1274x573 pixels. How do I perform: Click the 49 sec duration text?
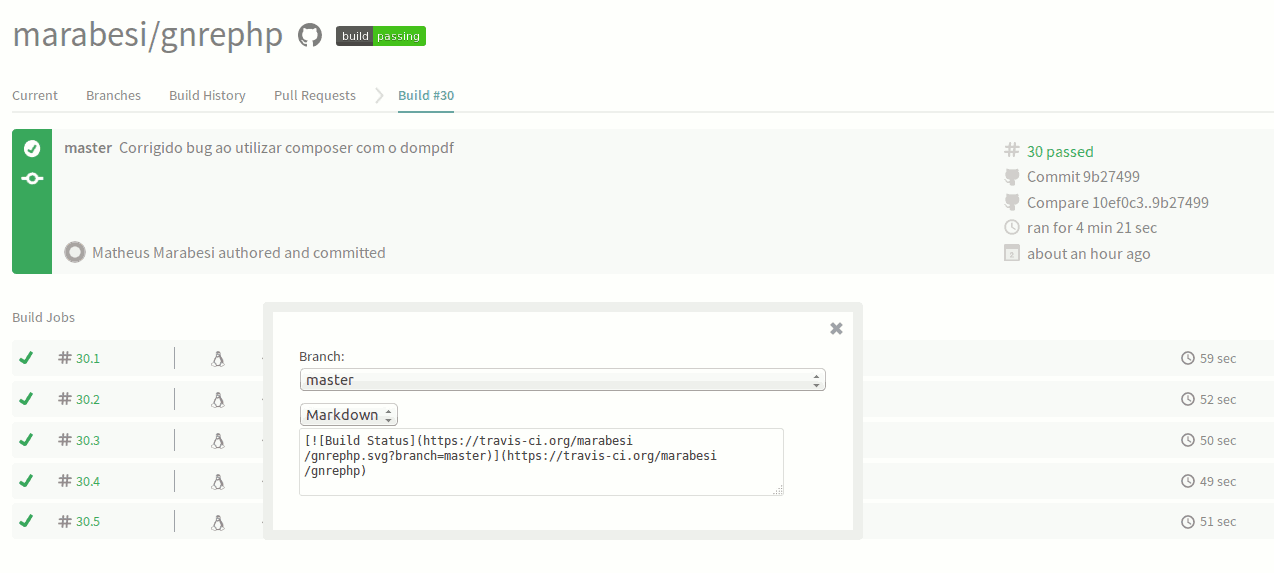[1218, 481]
